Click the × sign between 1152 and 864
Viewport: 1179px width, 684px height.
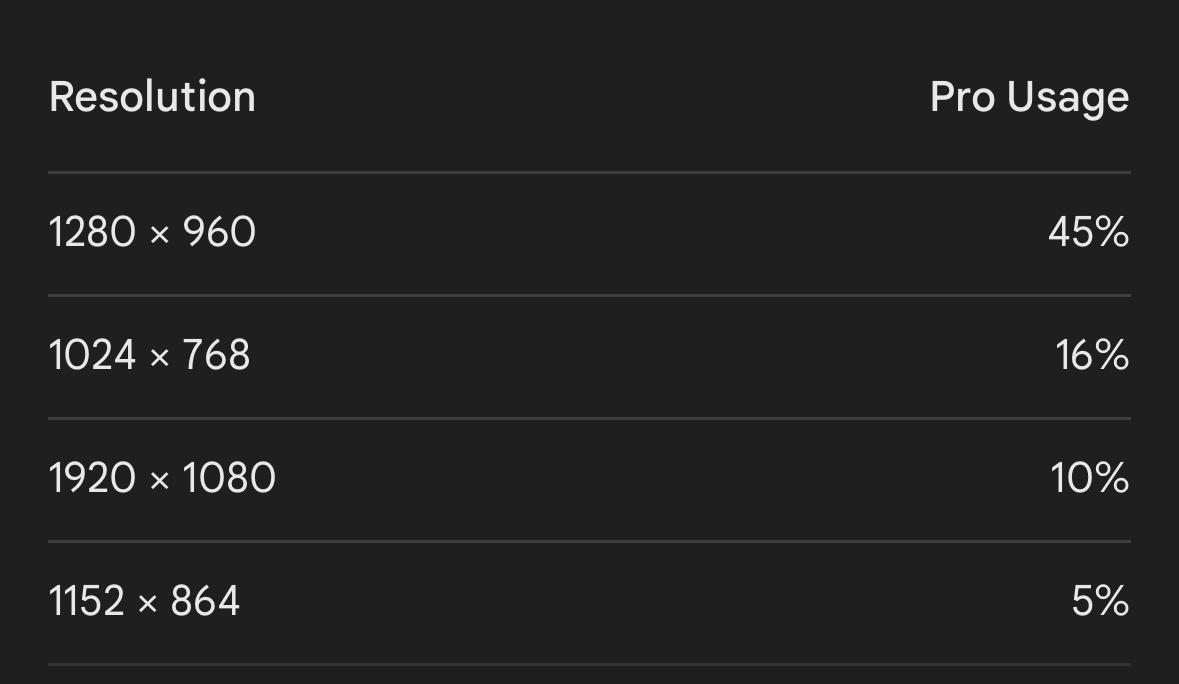pos(147,604)
